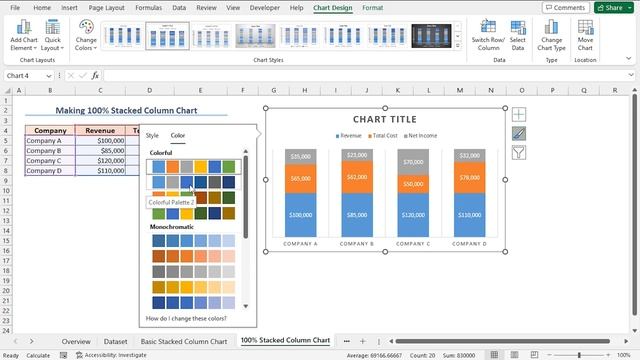Select the orange Monochromatic palette row
This screenshot has height=360, width=640.
(x=193, y=256)
